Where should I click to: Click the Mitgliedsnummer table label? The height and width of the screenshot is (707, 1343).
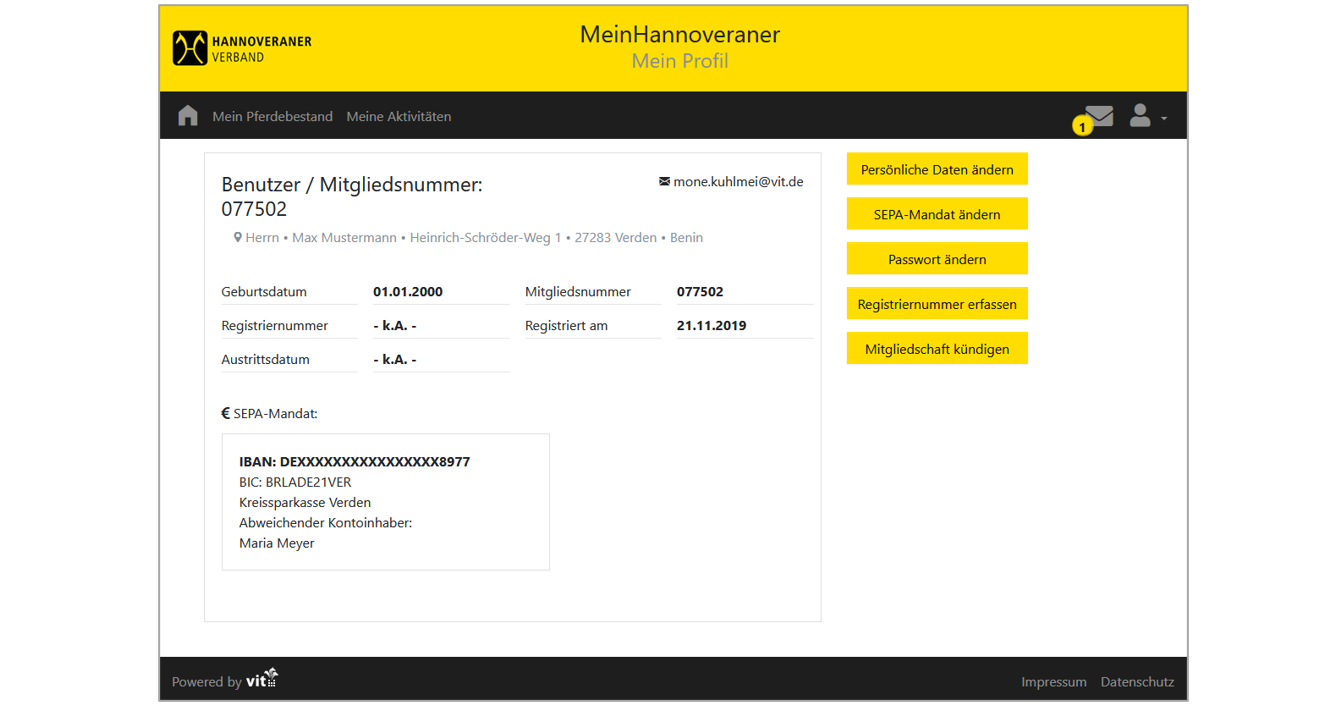pyautogui.click(x=578, y=292)
